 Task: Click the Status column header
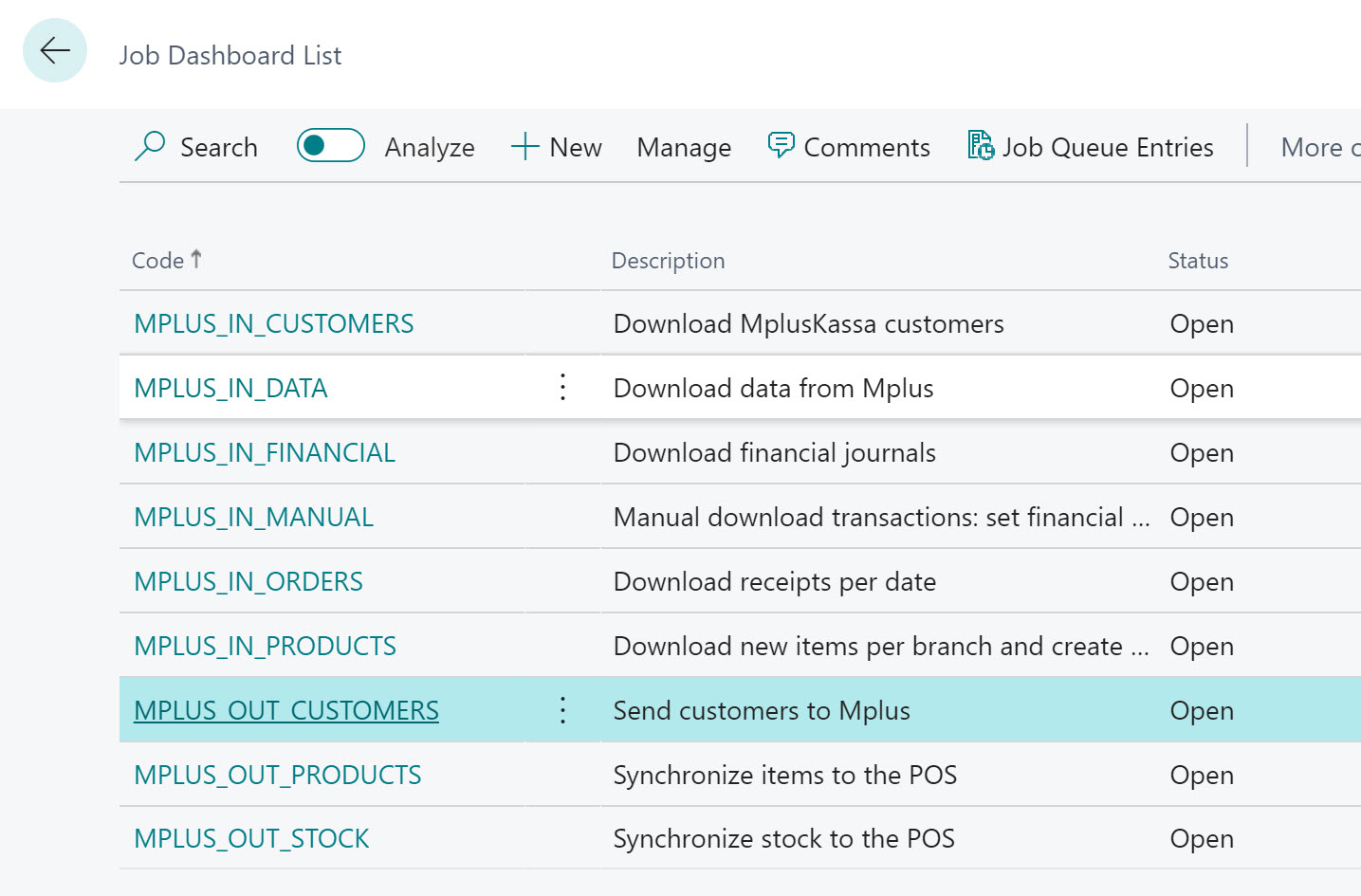tap(1198, 261)
